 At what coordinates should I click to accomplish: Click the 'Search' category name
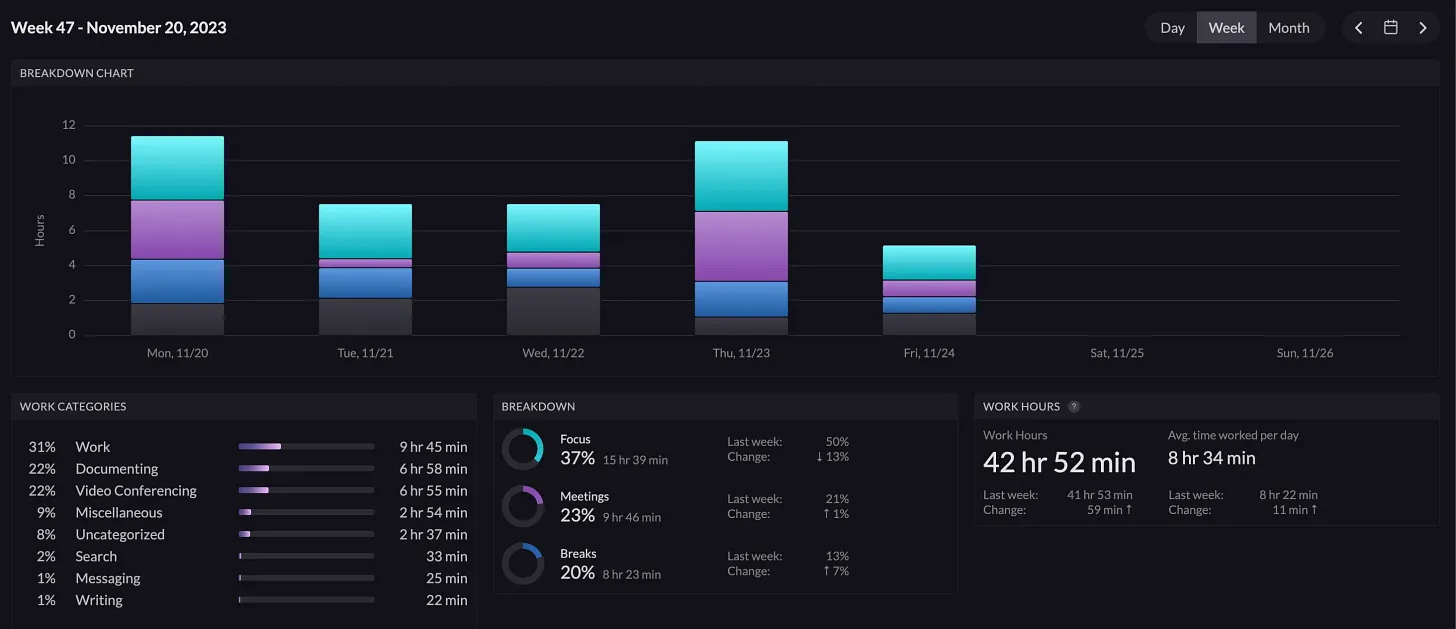pos(96,557)
